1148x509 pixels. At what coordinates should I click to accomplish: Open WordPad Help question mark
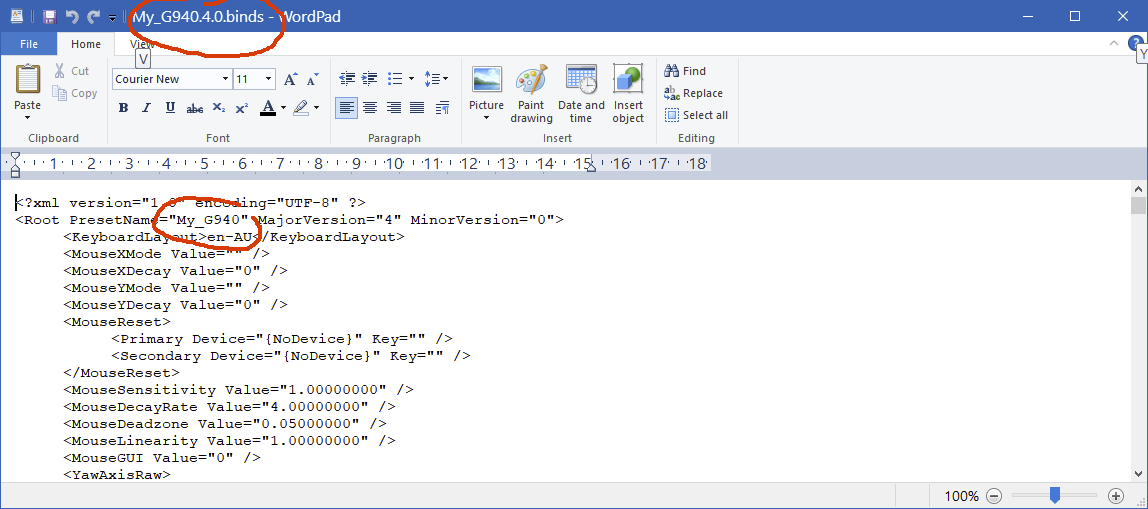click(1134, 43)
